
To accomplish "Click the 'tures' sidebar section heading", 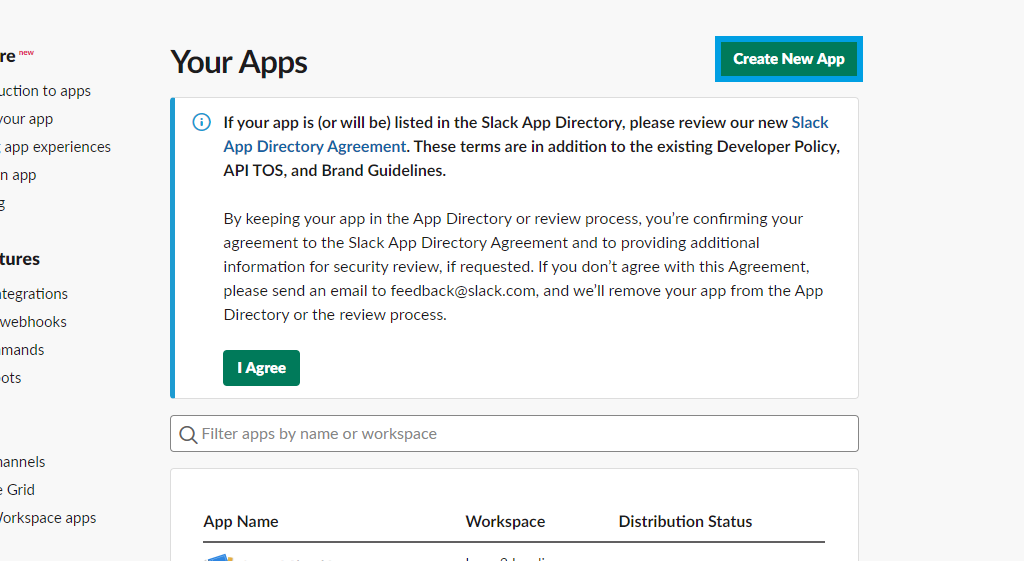I will coord(20,259).
